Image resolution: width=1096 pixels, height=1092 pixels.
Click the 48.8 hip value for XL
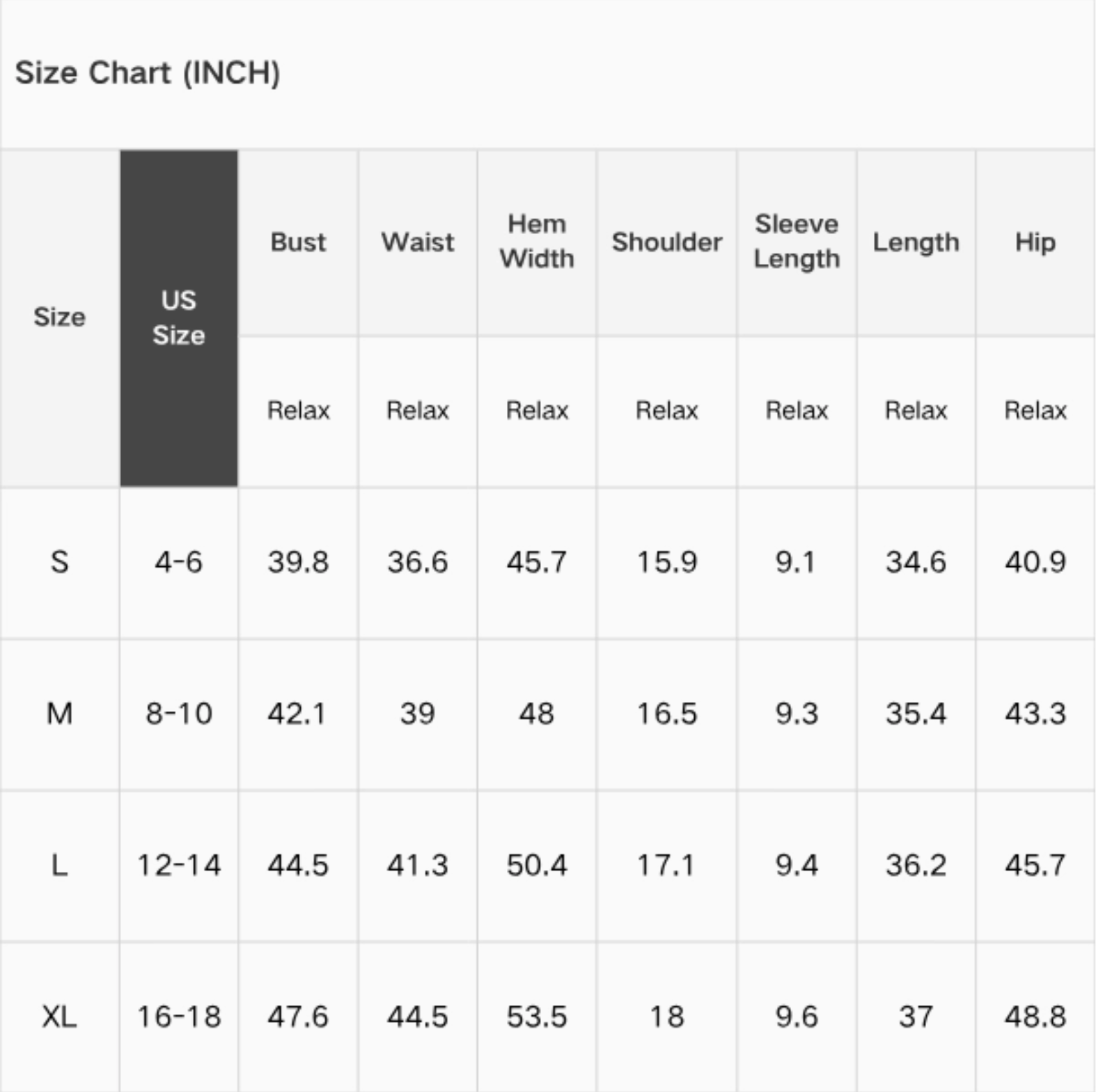point(1035,1017)
